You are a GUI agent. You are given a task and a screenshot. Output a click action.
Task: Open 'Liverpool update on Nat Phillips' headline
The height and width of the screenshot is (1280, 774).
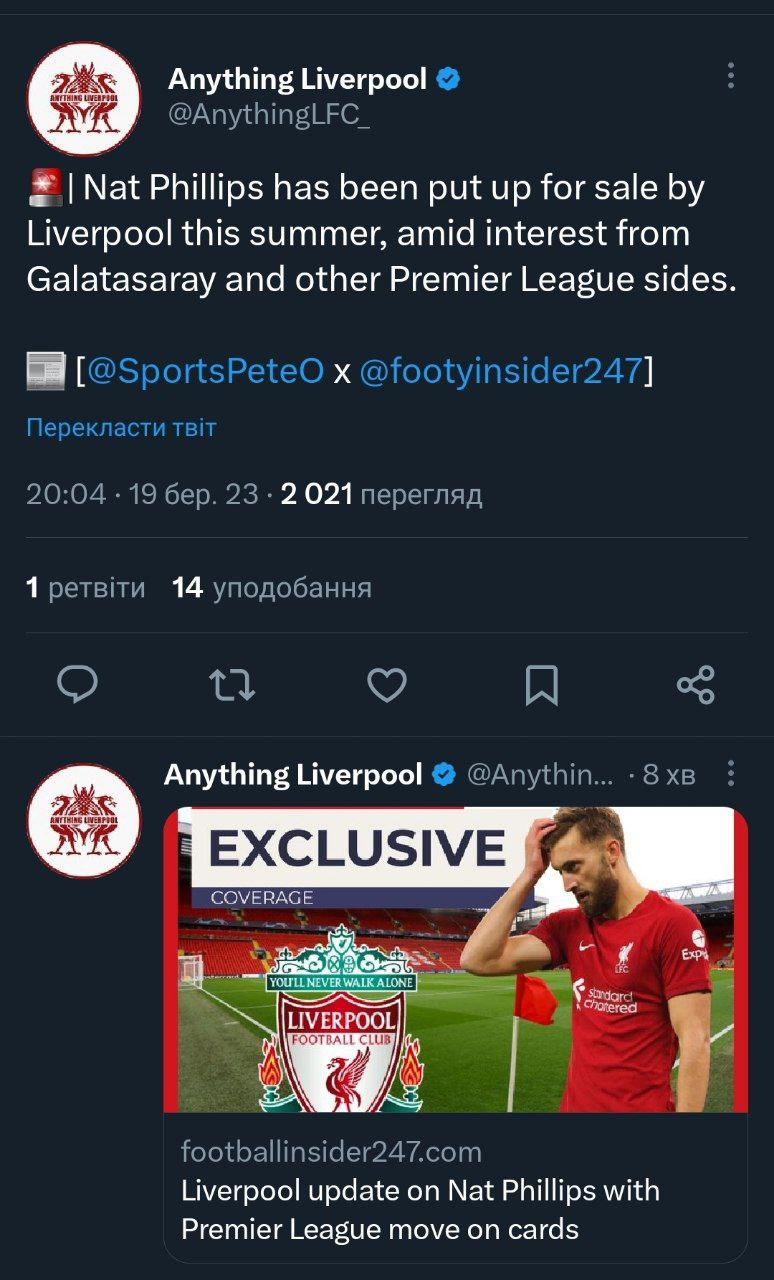pyautogui.click(x=420, y=1209)
